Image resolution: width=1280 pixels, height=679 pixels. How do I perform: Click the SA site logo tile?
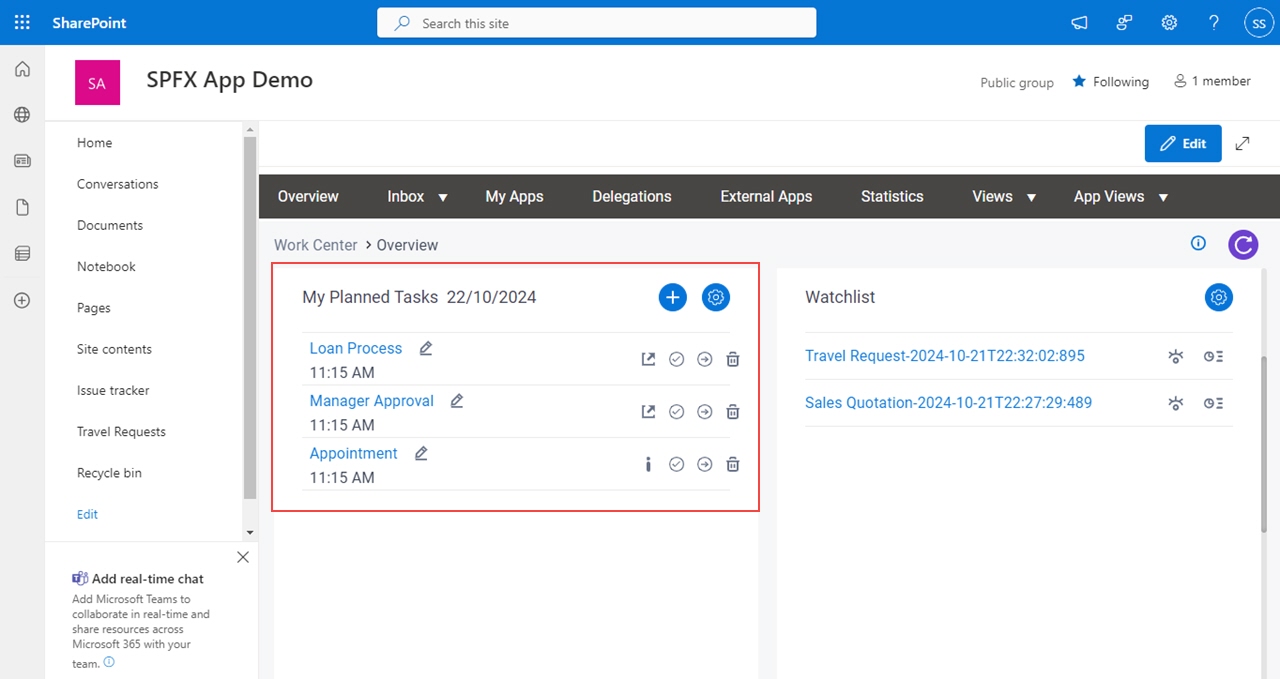click(97, 83)
